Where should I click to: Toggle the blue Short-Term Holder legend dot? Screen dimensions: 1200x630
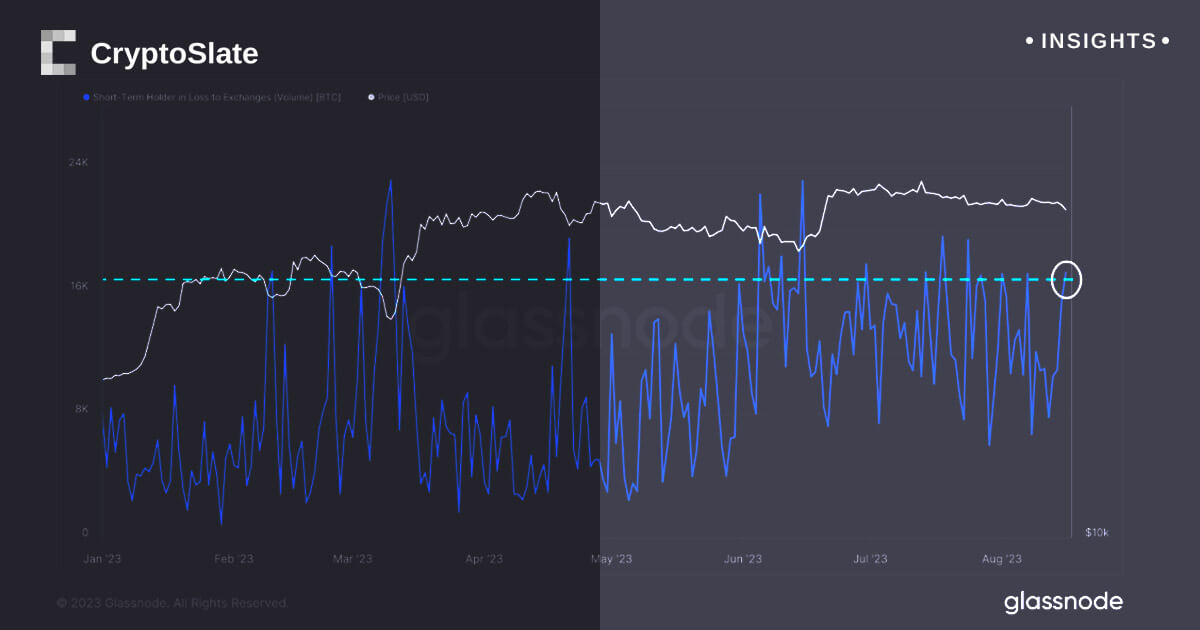pyautogui.click(x=86, y=97)
